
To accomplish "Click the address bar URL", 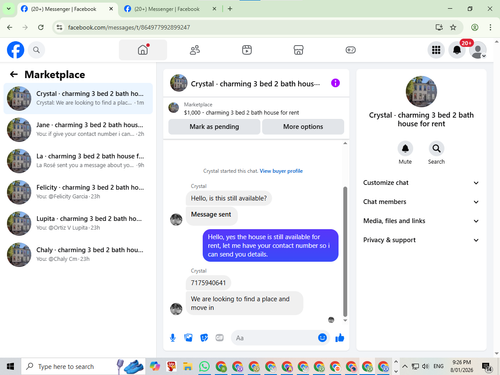I will click(129, 27).
